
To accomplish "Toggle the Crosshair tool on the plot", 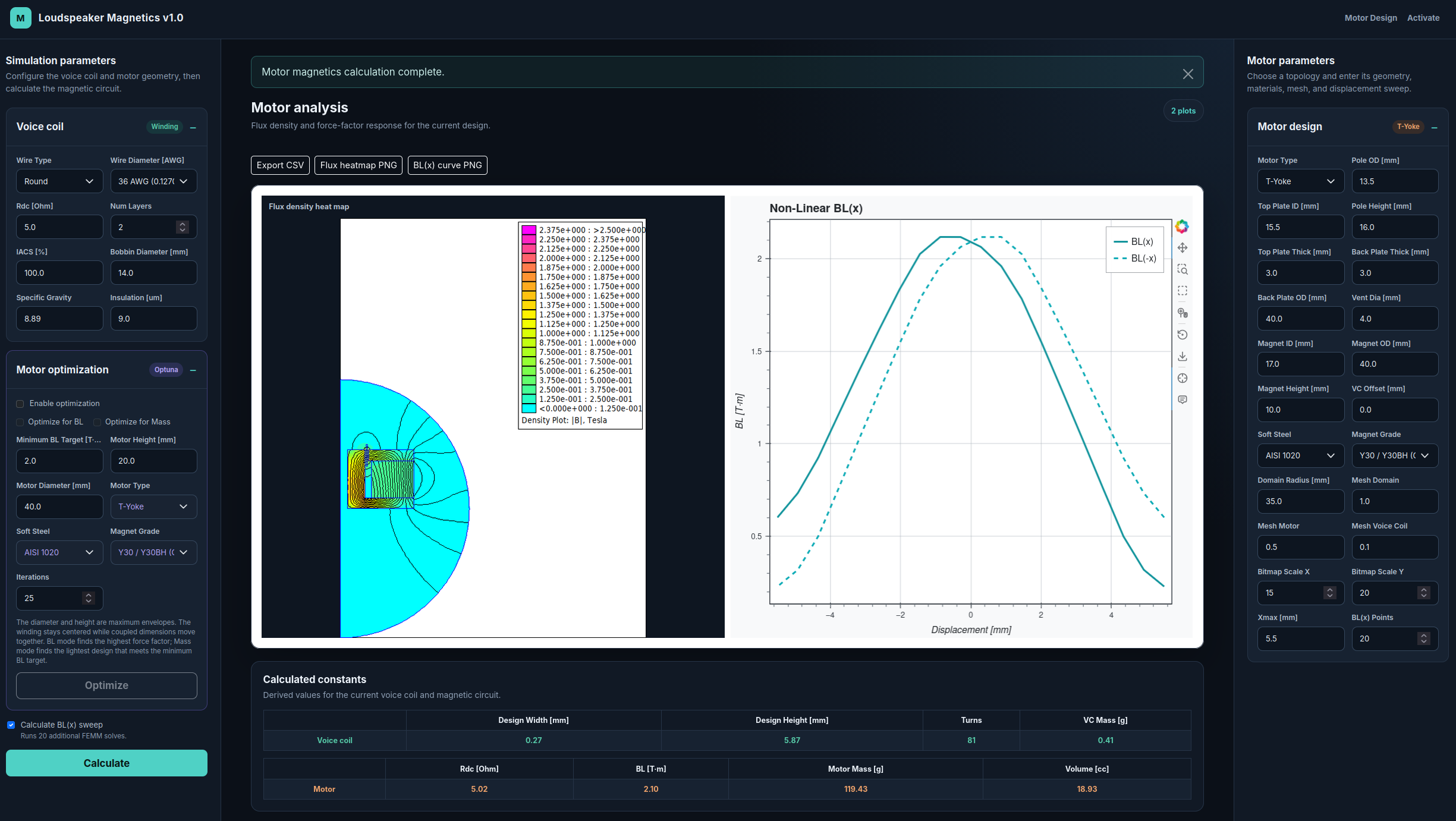I will tap(1183, 378).
